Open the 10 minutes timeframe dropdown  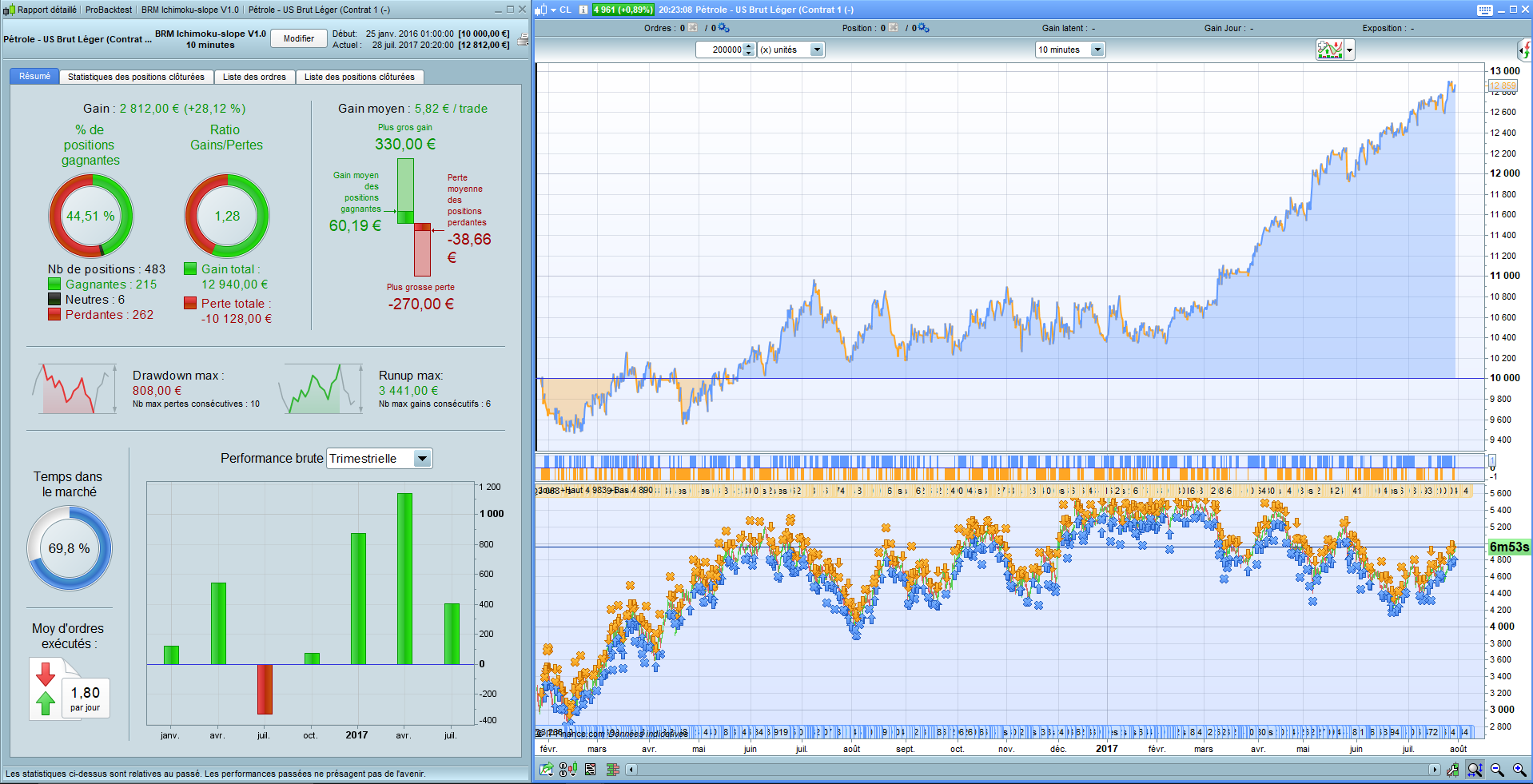tap(1069, 50)
